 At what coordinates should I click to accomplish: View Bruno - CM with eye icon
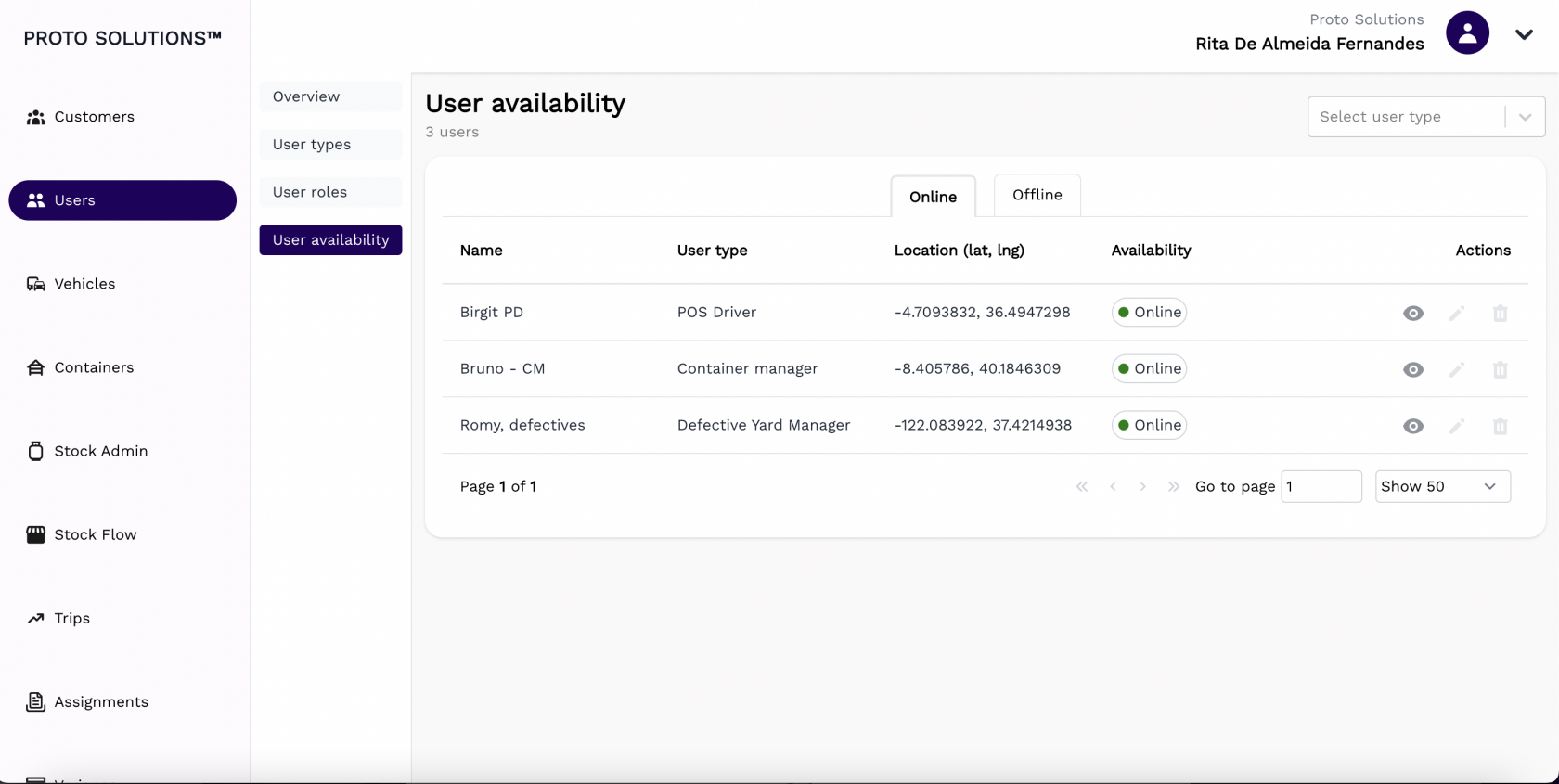coord(1413,369)
